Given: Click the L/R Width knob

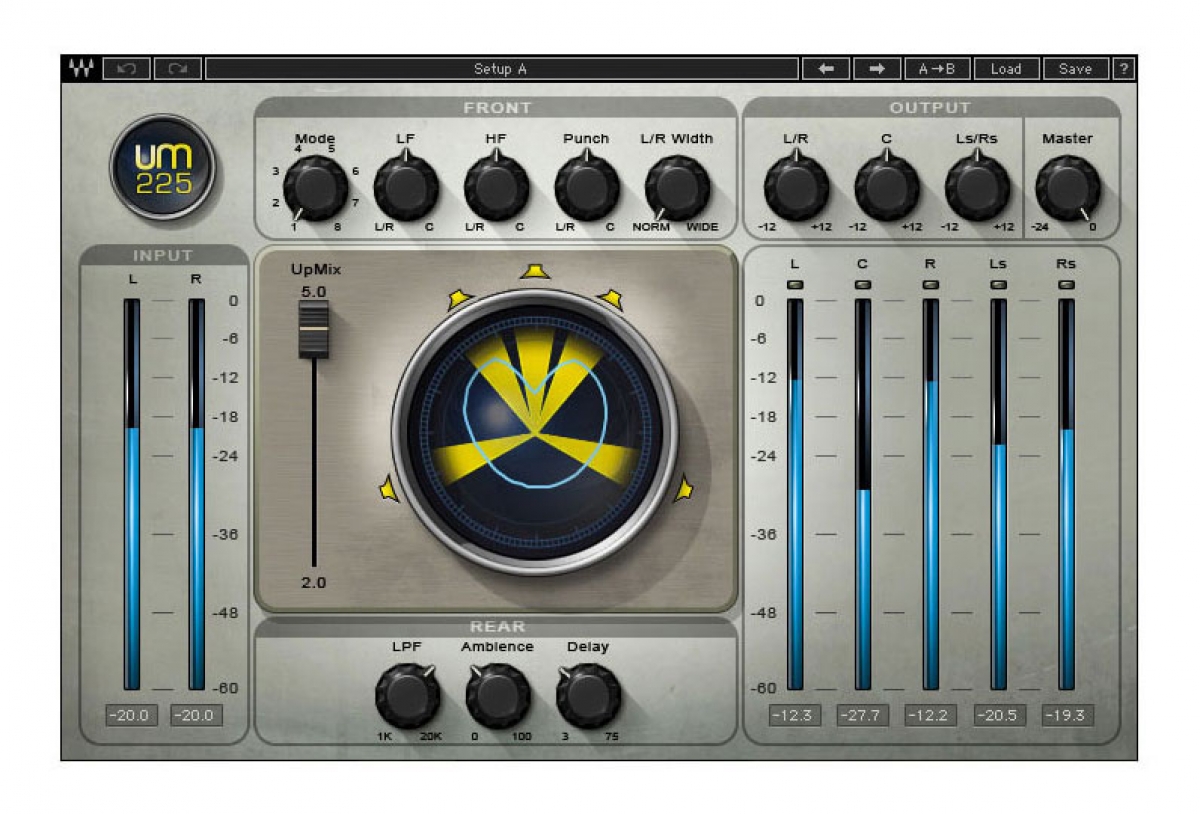Looking at the screenshot, I should coord(678,188).
